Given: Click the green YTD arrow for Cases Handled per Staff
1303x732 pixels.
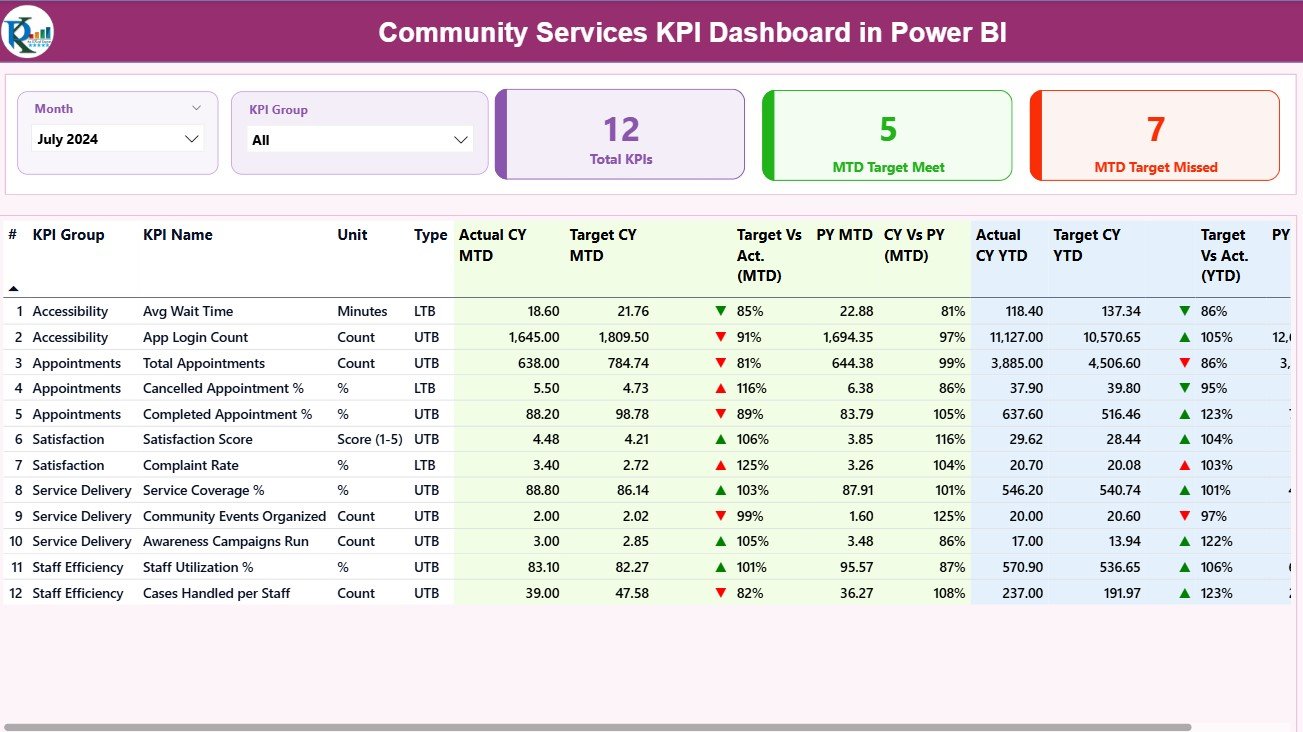Looking at the screenshot, I should pos(1185,593).
